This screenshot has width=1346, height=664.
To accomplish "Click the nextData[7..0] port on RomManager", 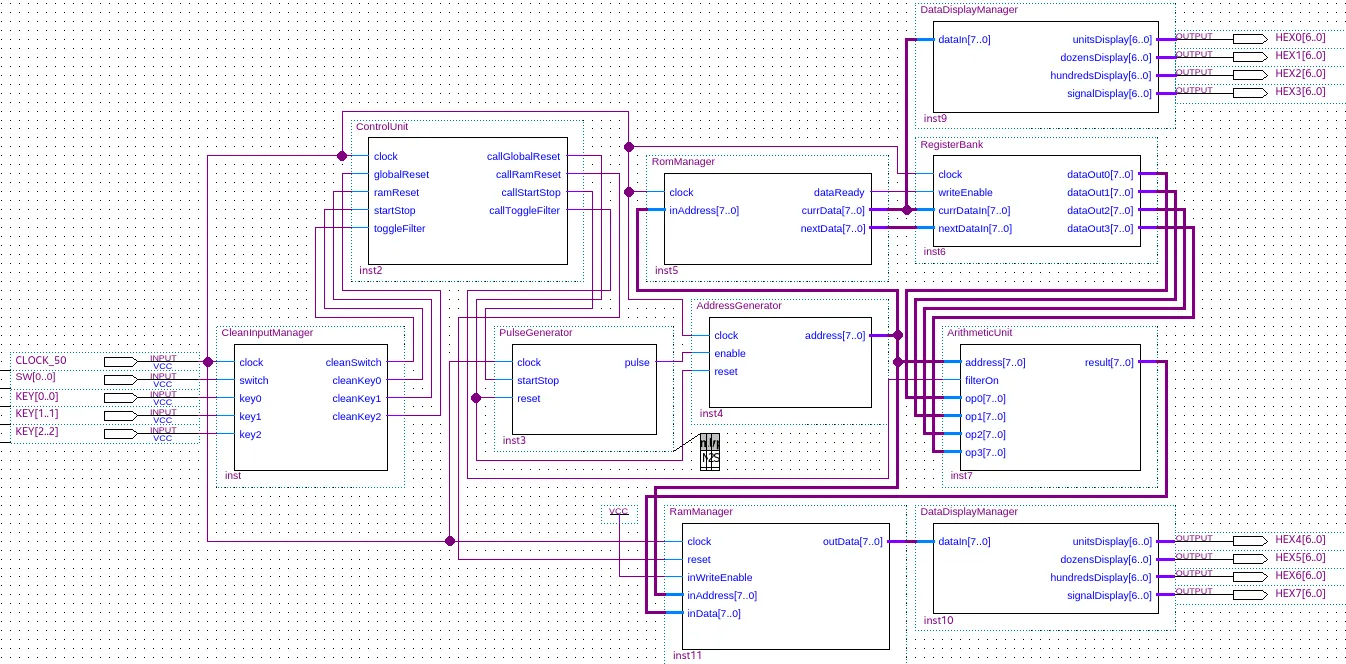I will point(834,228).
